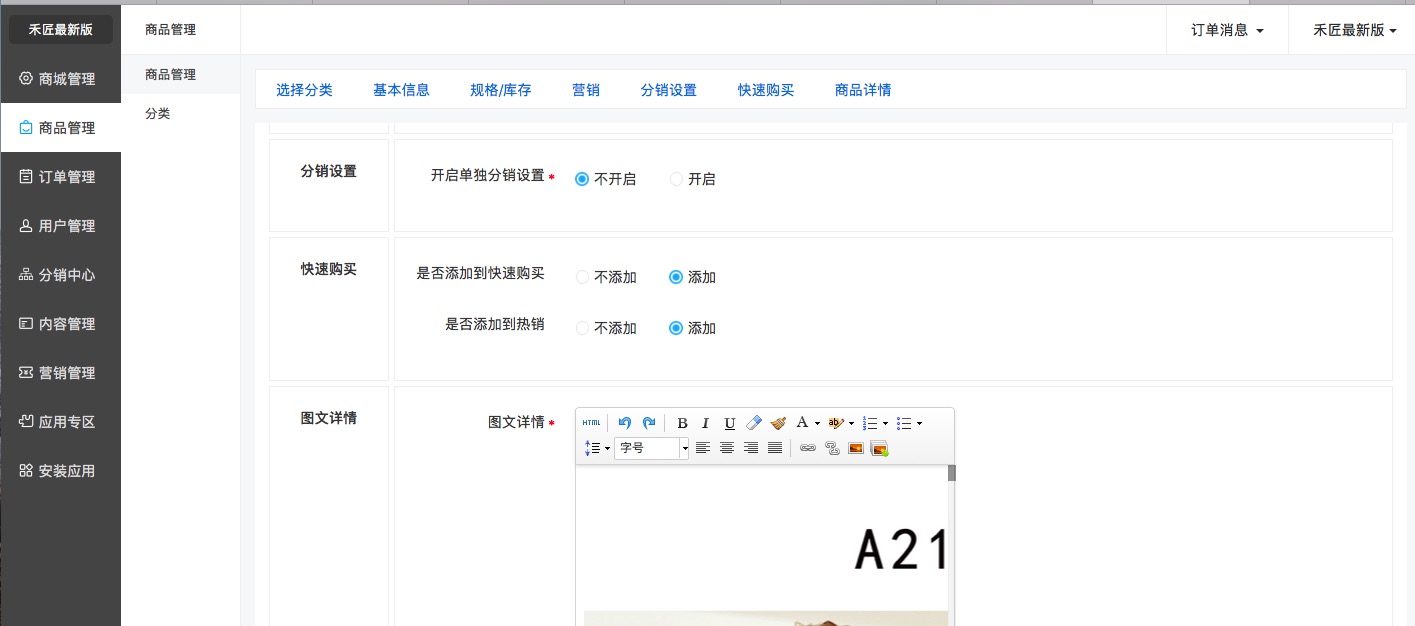Click the insert hyperlink chain icon
Viewport: 1415px width, 626px height.
pos(807,448)
